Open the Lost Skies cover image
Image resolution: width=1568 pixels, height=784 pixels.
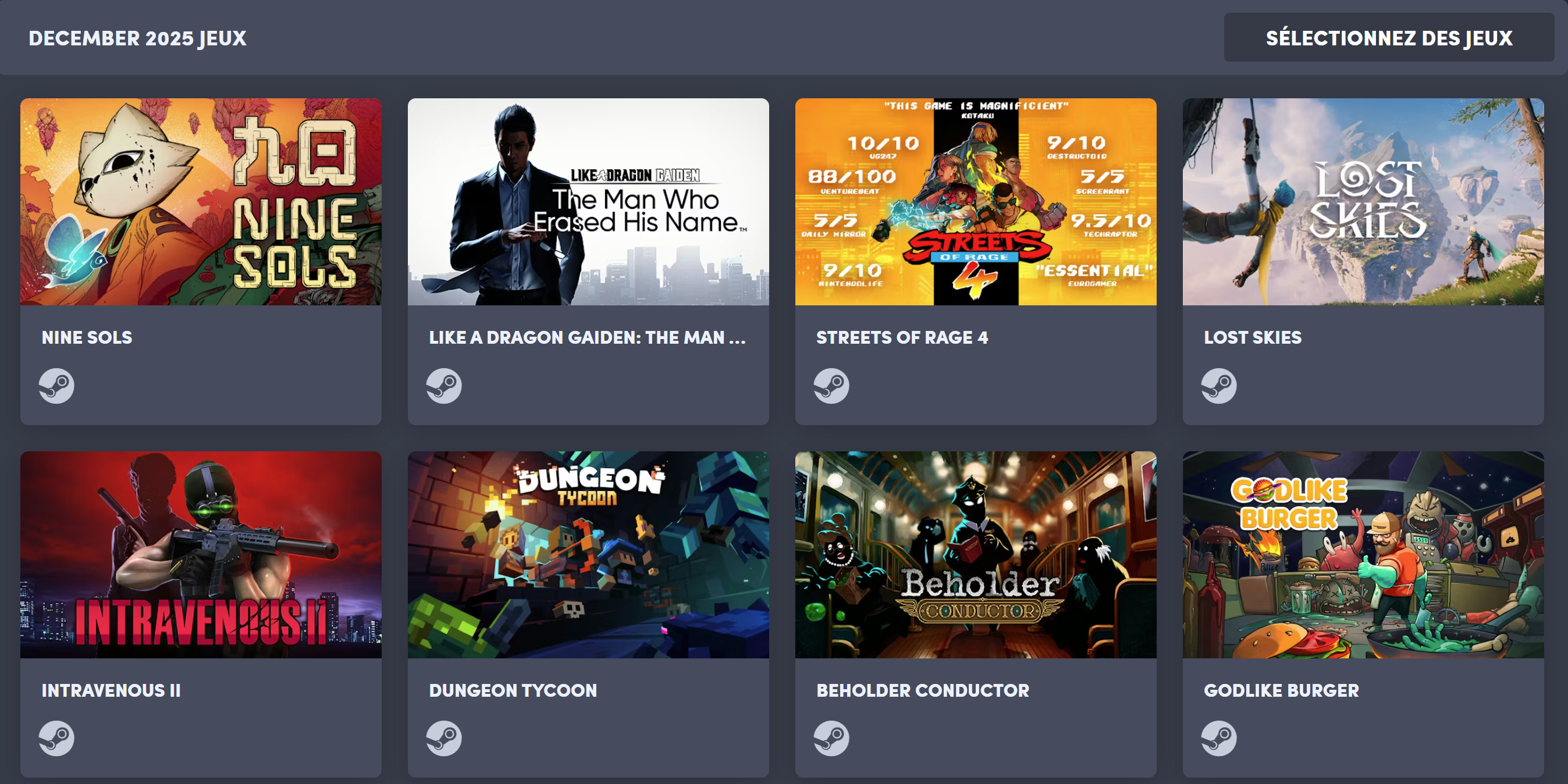tap(1363, 201)
